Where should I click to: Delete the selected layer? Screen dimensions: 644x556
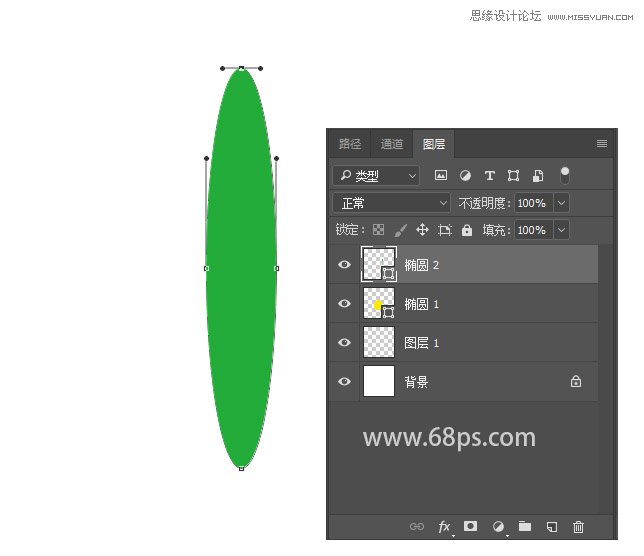(578, 526)
